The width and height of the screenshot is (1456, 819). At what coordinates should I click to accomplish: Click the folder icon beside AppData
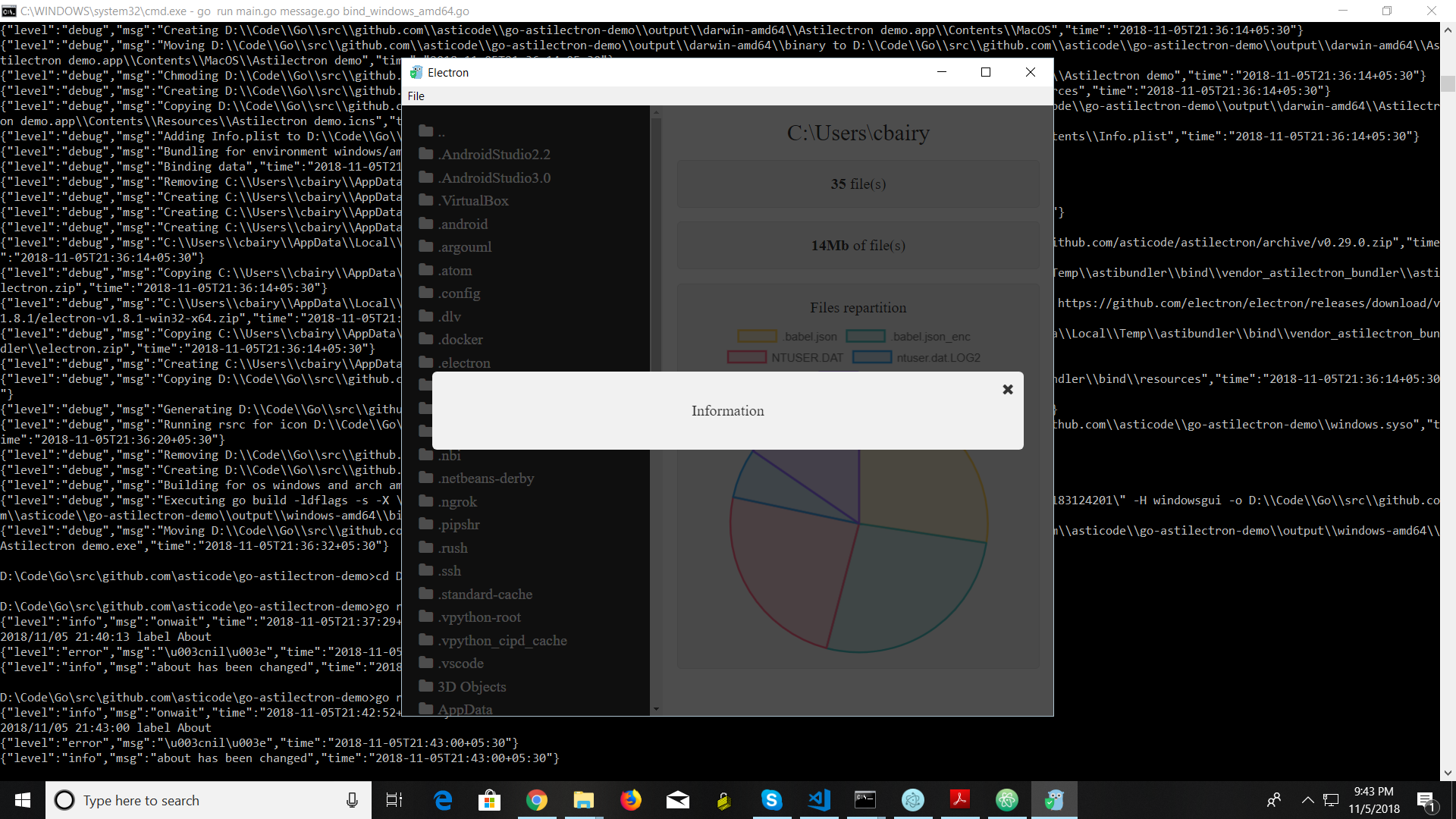click(425, 709)
